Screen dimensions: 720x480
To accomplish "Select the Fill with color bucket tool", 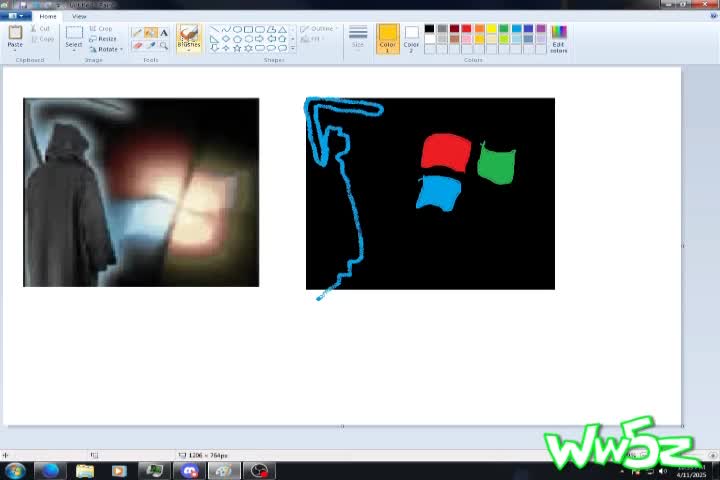I will [x=150, y=33].
